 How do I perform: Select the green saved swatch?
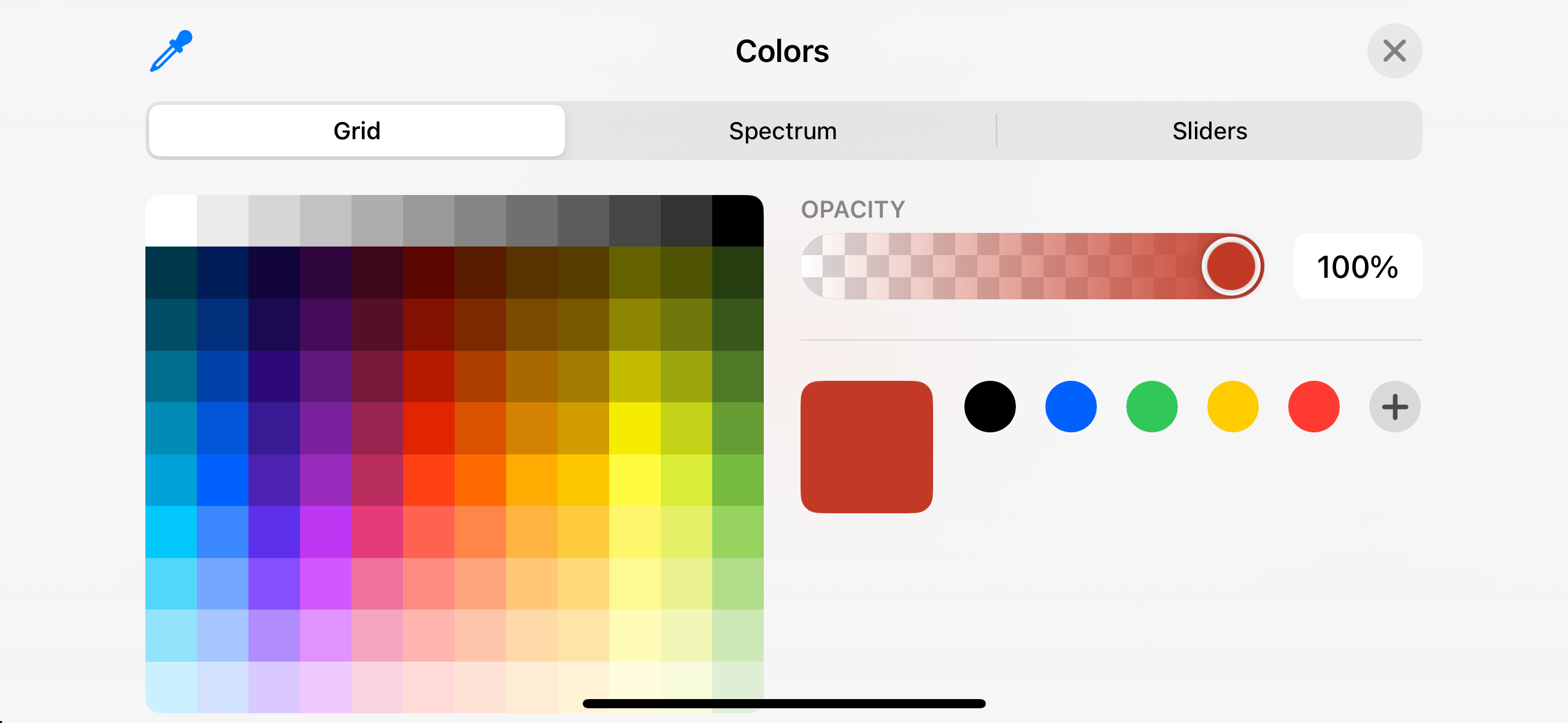pyautogui.click(x=1151, y=407)
